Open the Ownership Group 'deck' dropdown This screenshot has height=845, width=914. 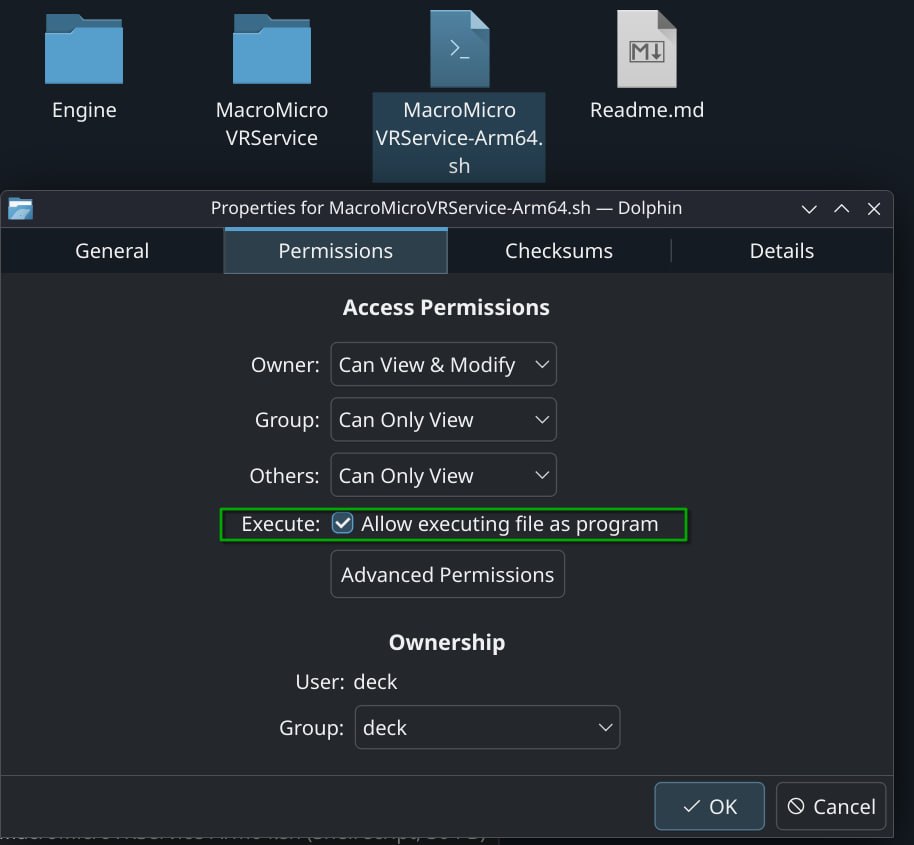point(487,727)
